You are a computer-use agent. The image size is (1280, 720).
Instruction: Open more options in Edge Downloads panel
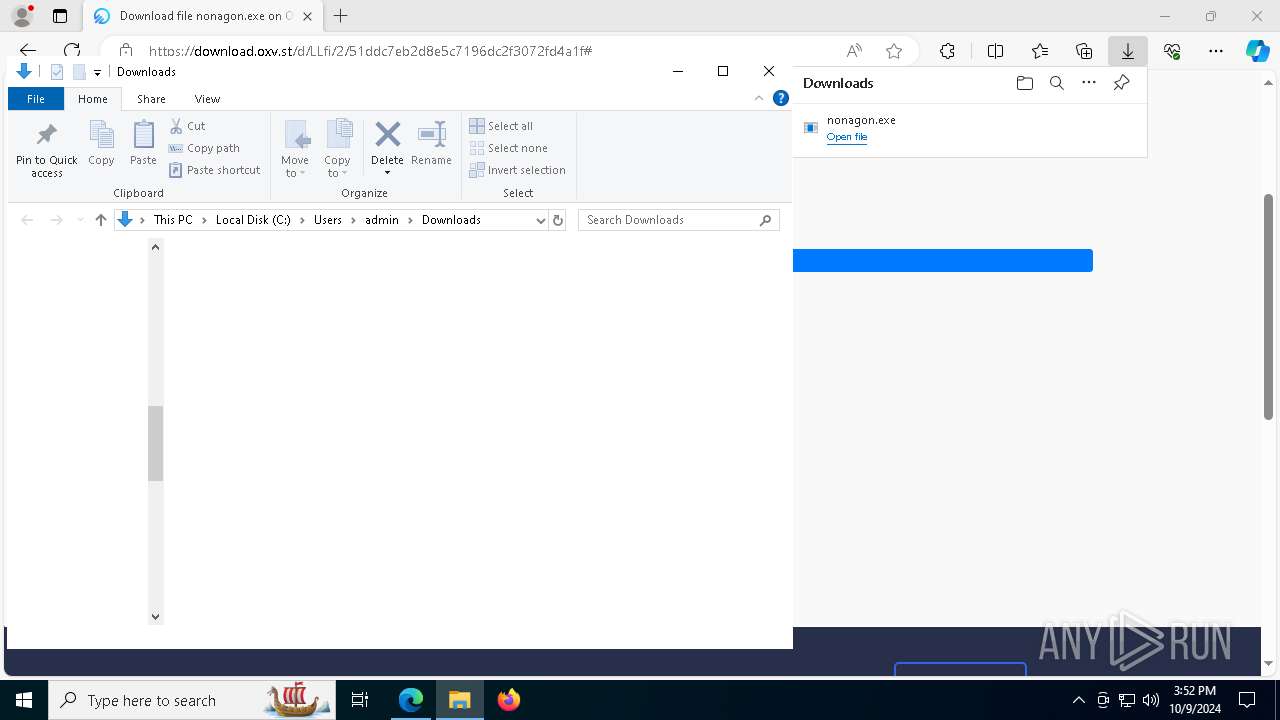1089,83
